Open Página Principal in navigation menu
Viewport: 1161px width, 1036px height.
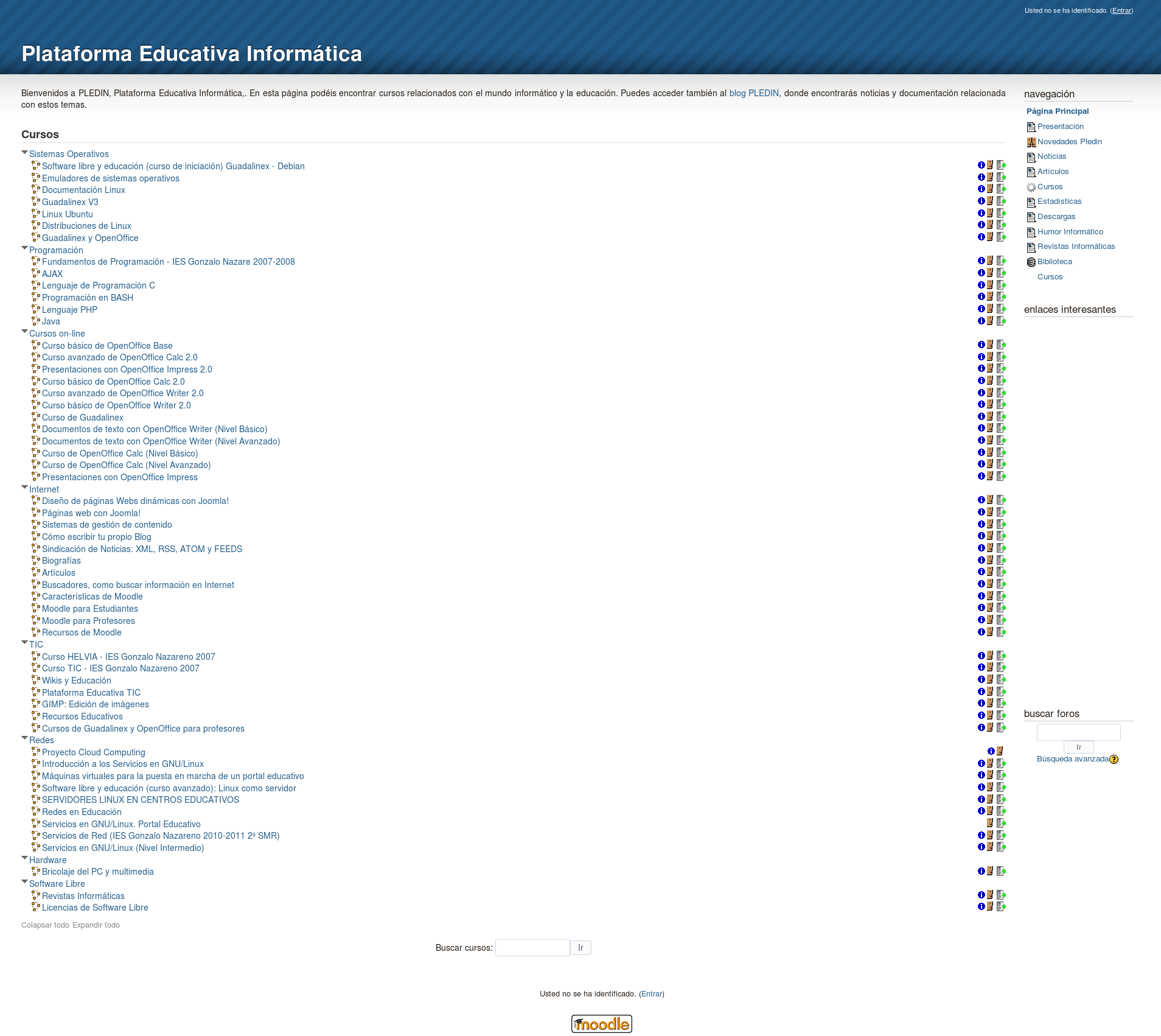coord(1057,111)
